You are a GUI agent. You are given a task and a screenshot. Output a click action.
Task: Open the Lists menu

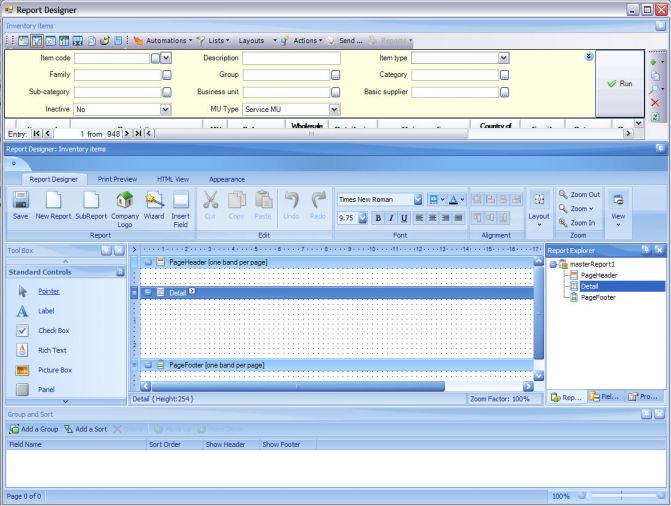pyautogui.click(x=213, y=41)
